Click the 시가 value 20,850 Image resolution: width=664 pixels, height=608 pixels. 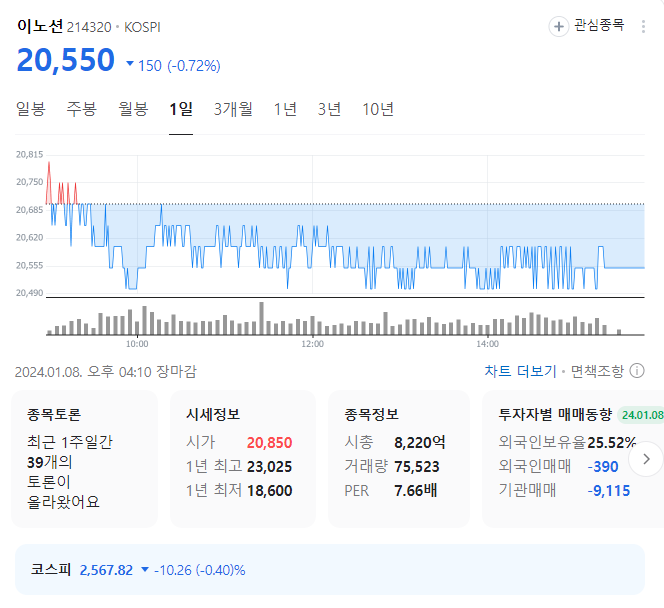coord(269,443)
